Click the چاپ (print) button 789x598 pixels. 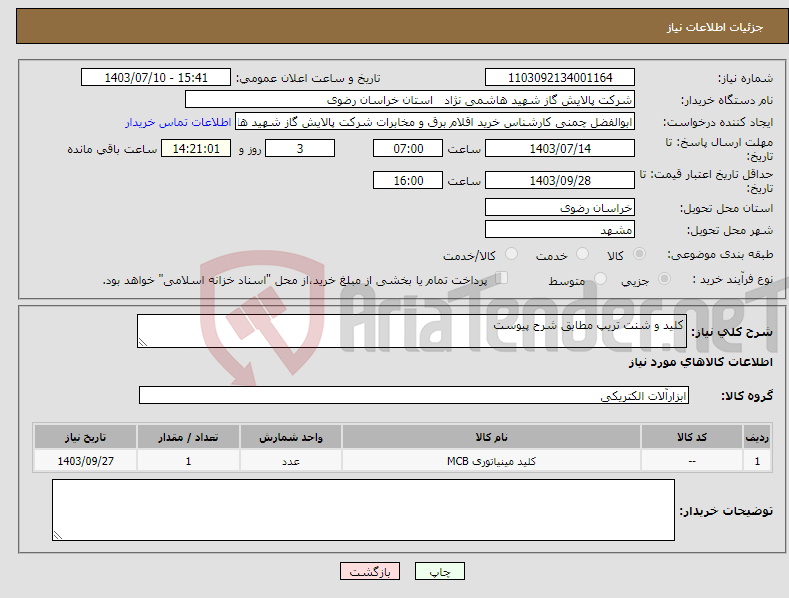point(439,571)
